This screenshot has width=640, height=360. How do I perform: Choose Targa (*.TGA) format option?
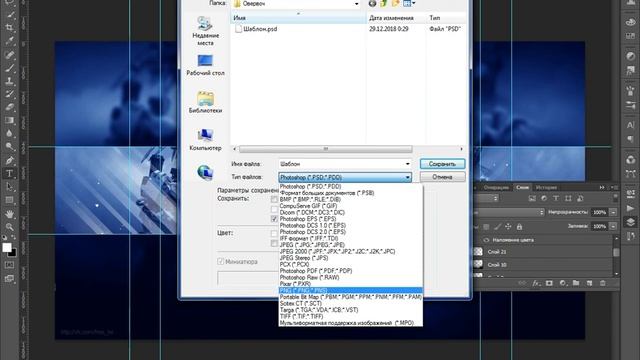(351, 310)
